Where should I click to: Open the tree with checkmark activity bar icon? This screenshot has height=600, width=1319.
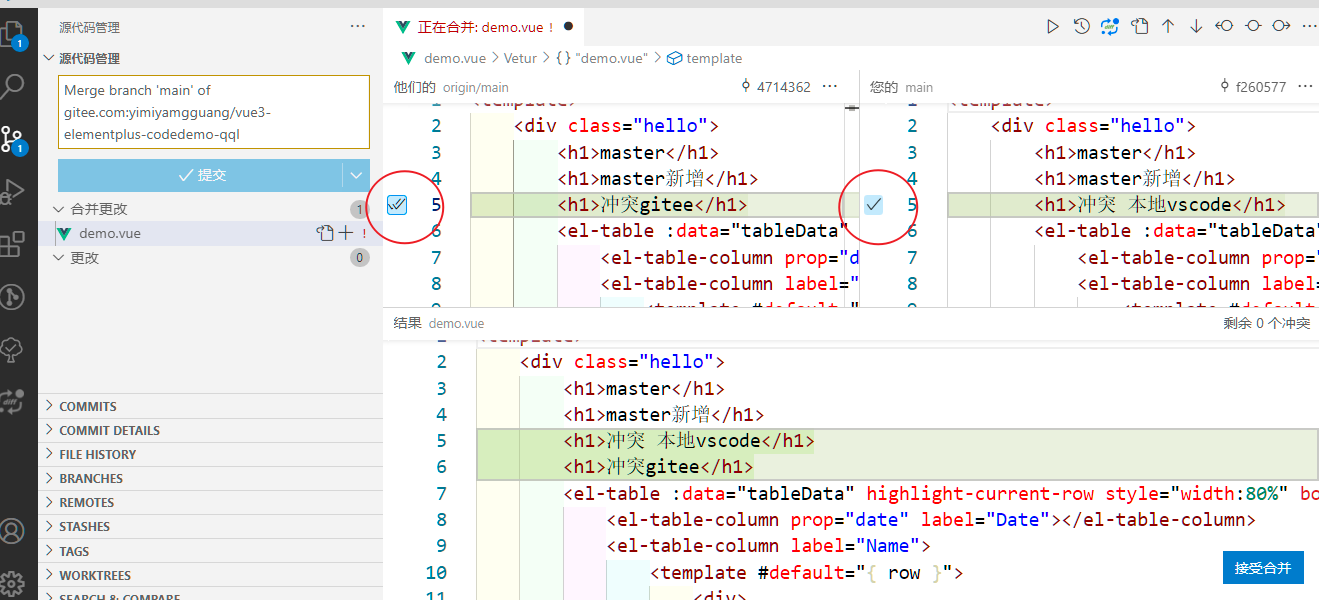click(13, 348)
